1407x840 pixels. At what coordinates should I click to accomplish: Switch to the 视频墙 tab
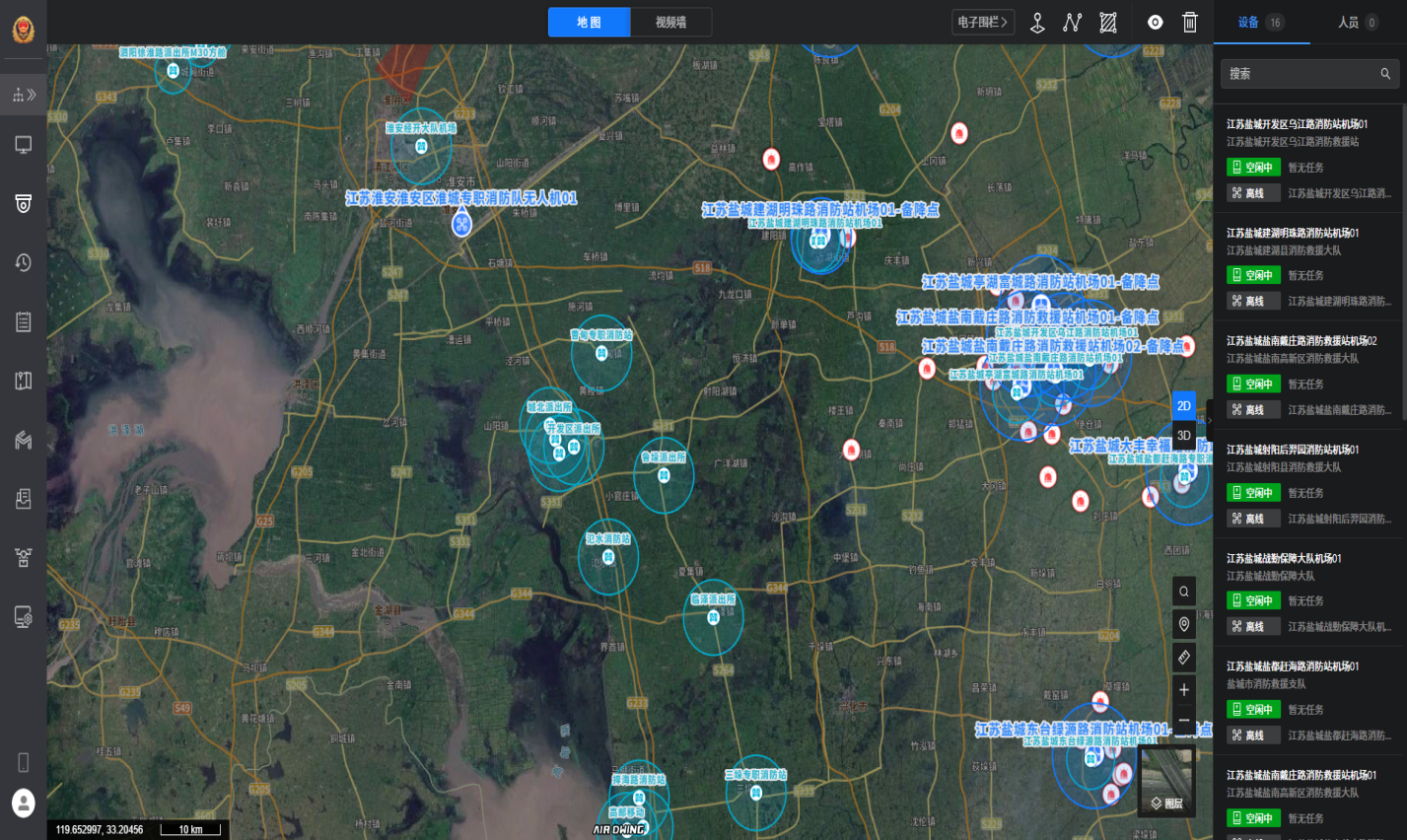point(670,23)
